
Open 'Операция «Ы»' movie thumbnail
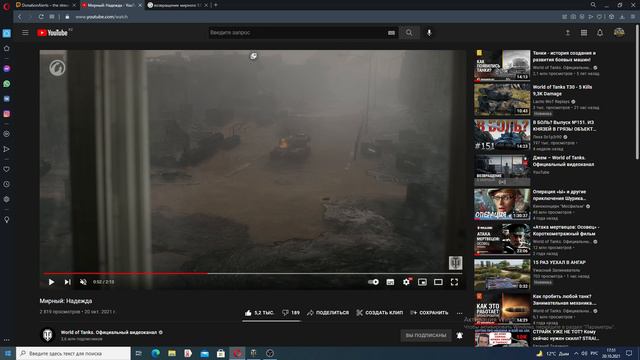(x=502, y=204)
